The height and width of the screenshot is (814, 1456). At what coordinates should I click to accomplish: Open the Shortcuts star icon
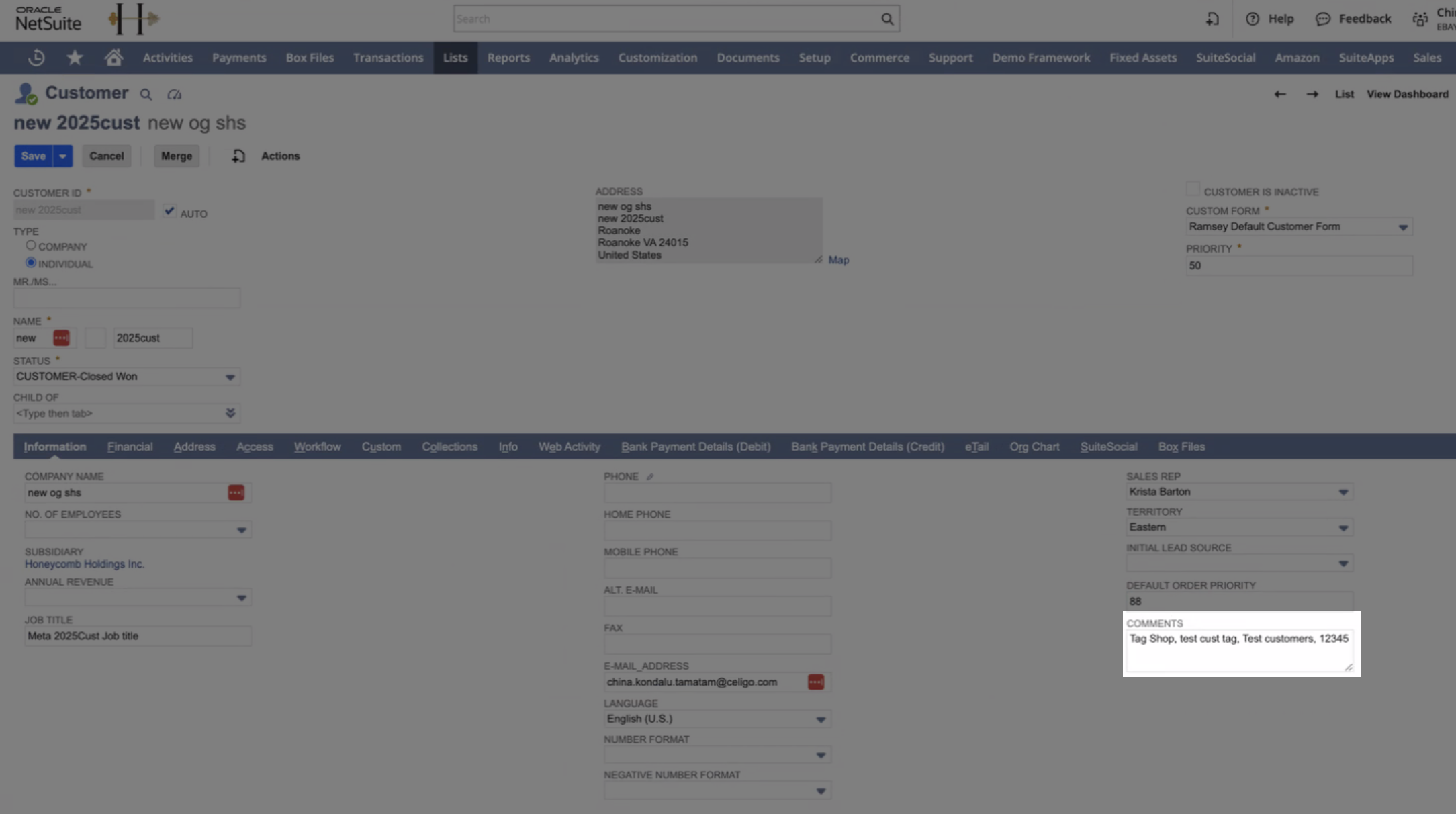[x=75, y=58]
